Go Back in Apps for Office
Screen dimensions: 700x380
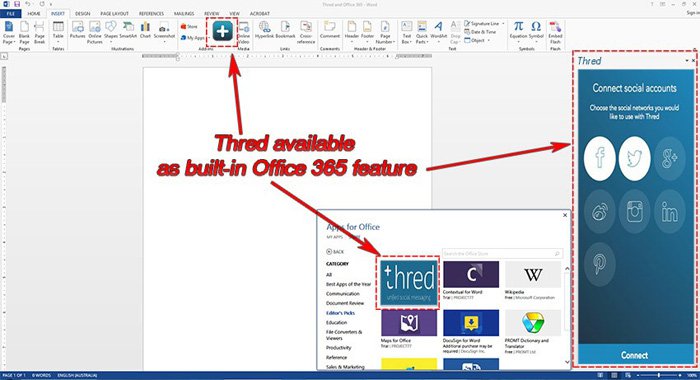335,252
